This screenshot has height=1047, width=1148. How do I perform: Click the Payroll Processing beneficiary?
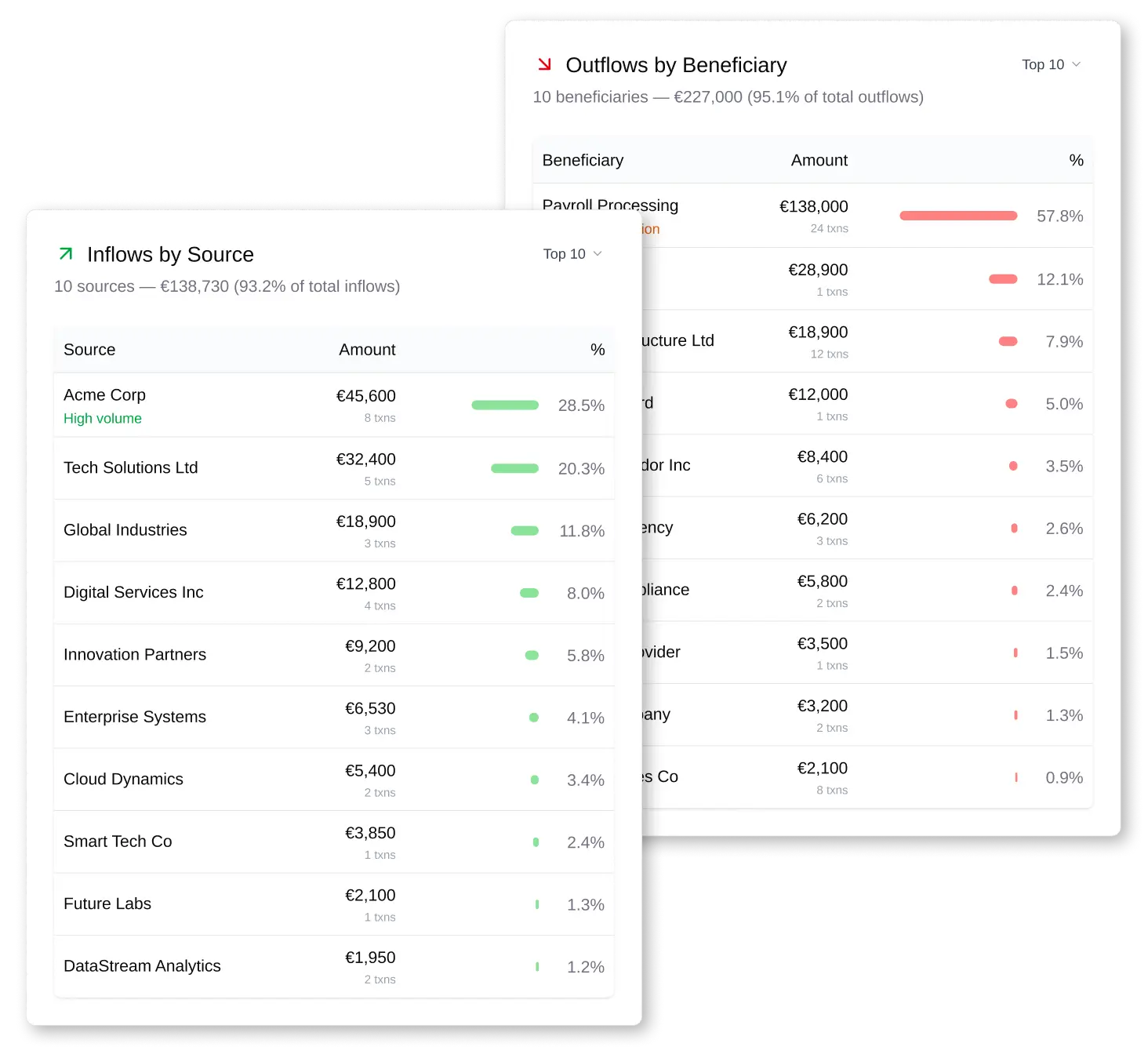coord(610,205)
